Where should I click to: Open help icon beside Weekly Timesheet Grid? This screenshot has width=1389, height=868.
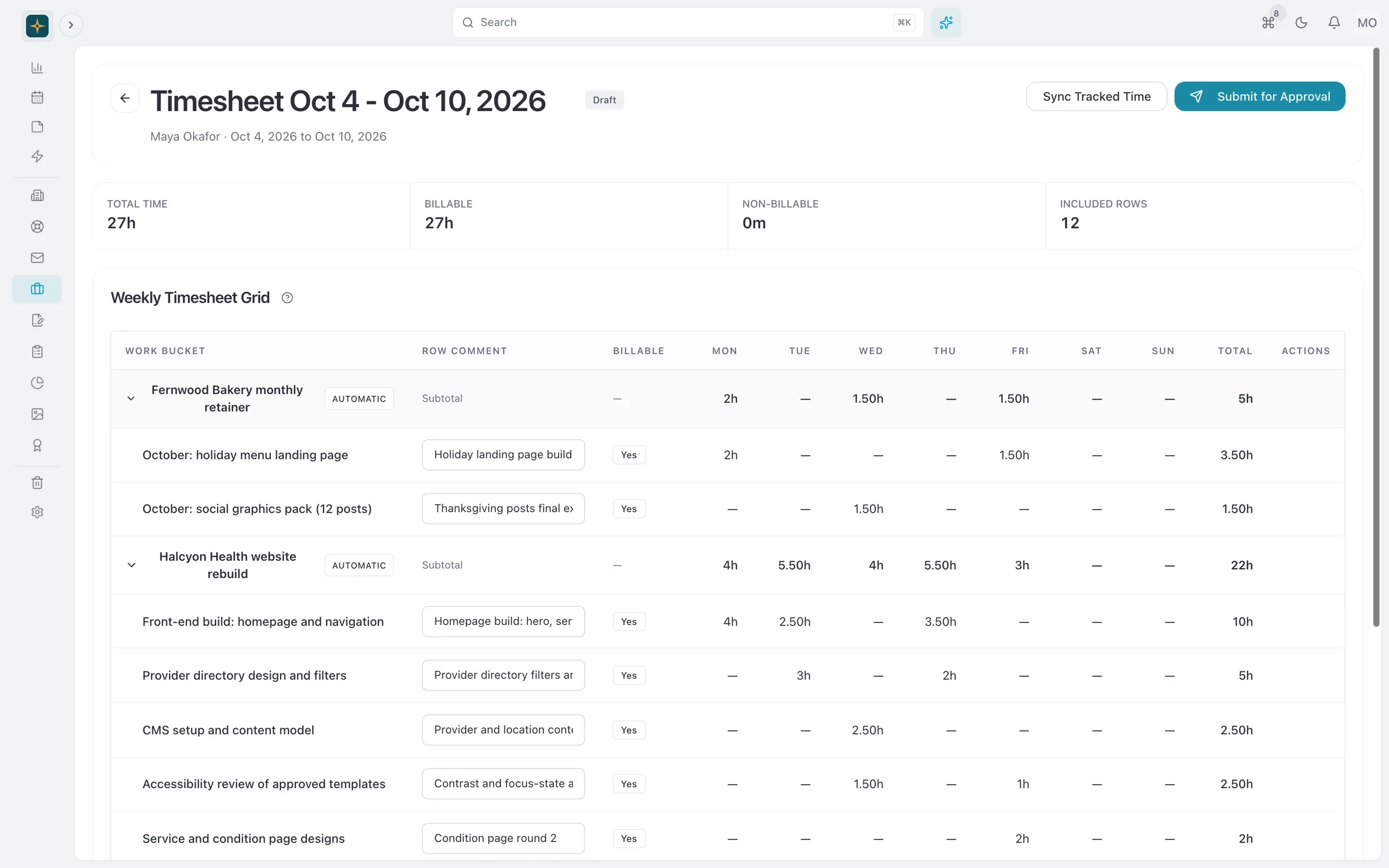tap(287, 297)
